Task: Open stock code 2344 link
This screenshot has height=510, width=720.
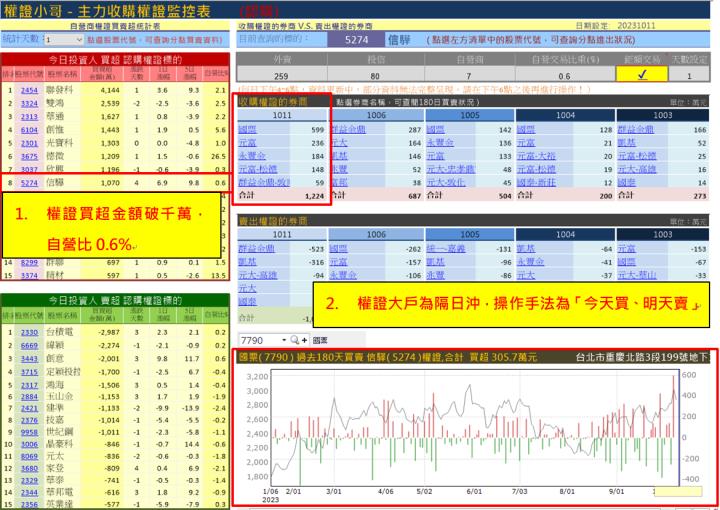Action: point(29,493)
